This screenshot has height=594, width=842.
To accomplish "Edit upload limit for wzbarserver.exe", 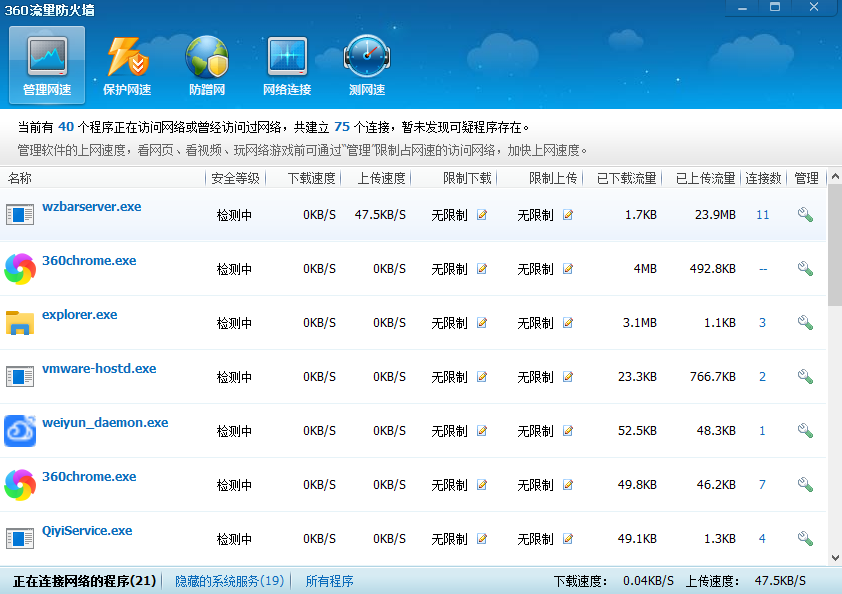I will click(568, 215).
